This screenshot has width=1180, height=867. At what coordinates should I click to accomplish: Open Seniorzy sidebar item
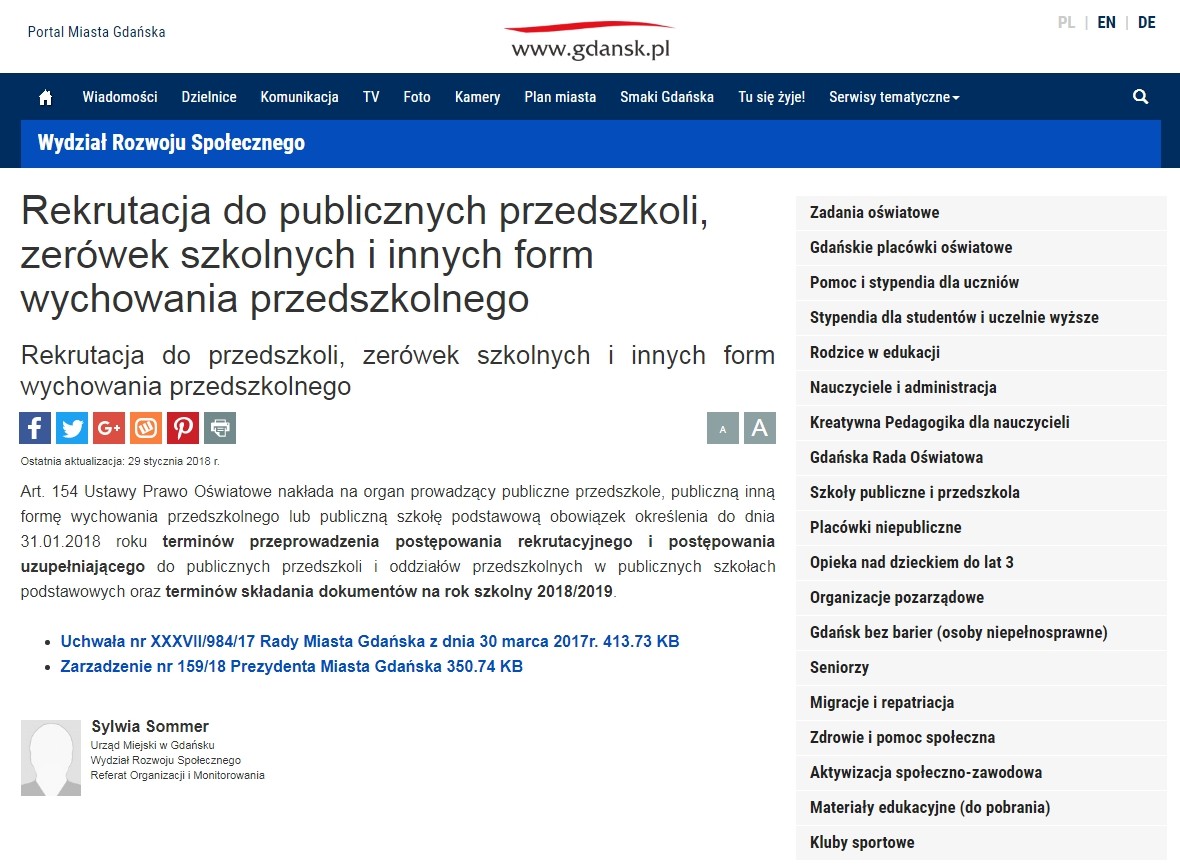(981, 668)
